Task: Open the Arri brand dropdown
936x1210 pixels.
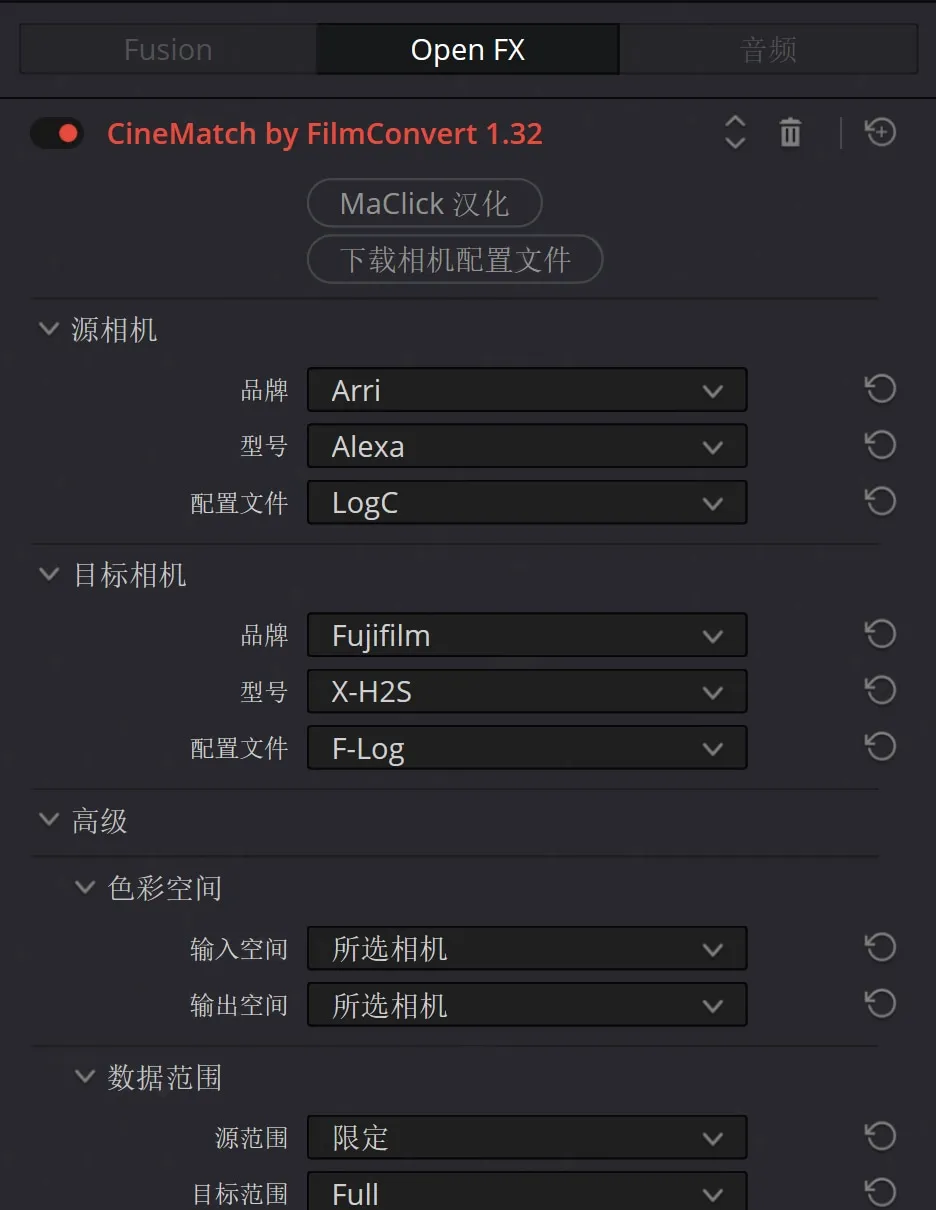Action: tap(526, 390)
